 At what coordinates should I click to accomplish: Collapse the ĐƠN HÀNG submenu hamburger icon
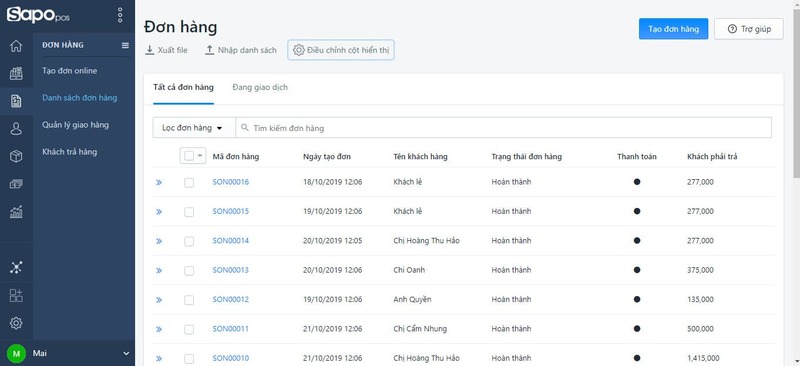(x=125, y=45)
